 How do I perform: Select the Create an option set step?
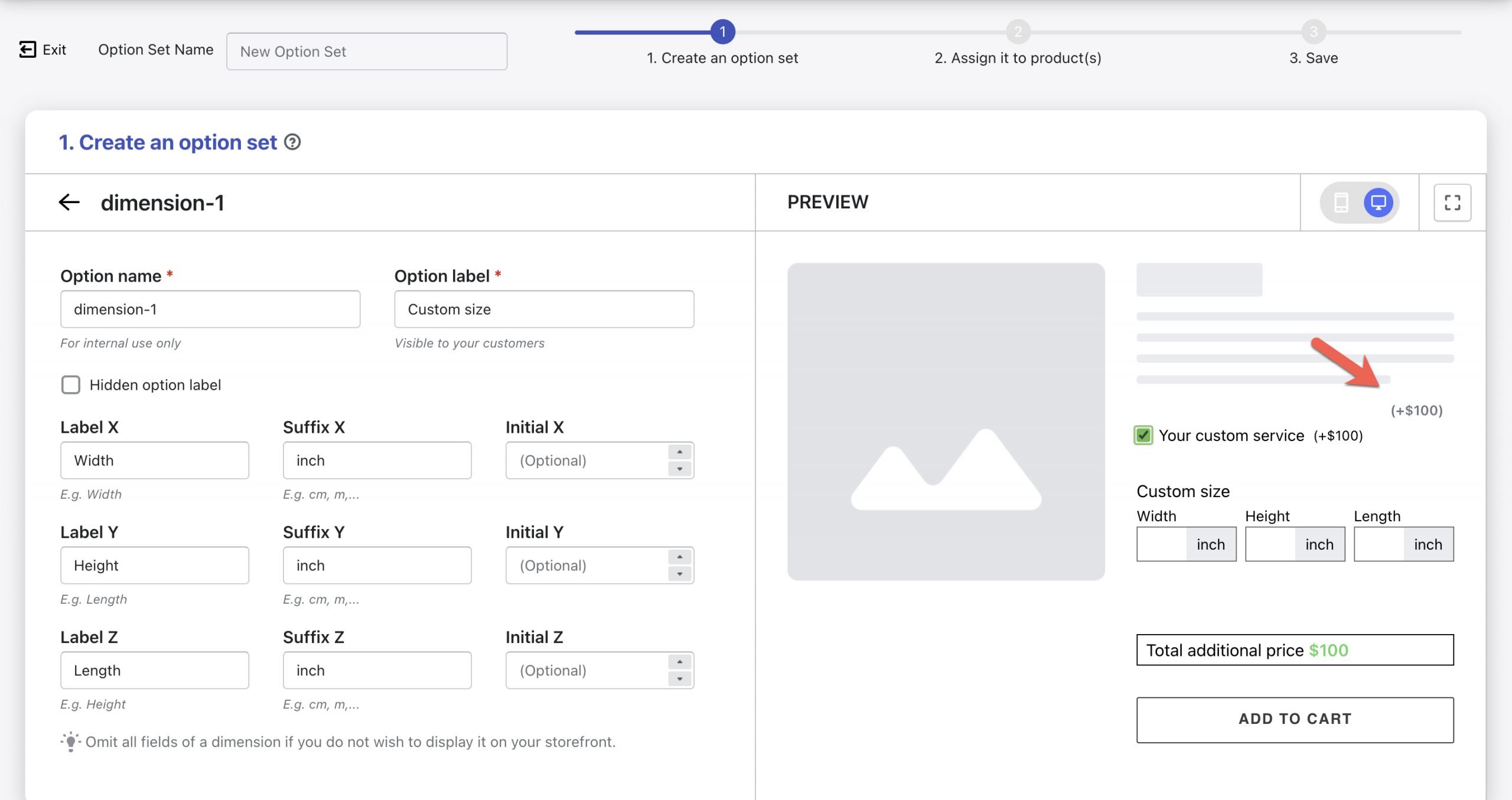click(x=721, y=31)
